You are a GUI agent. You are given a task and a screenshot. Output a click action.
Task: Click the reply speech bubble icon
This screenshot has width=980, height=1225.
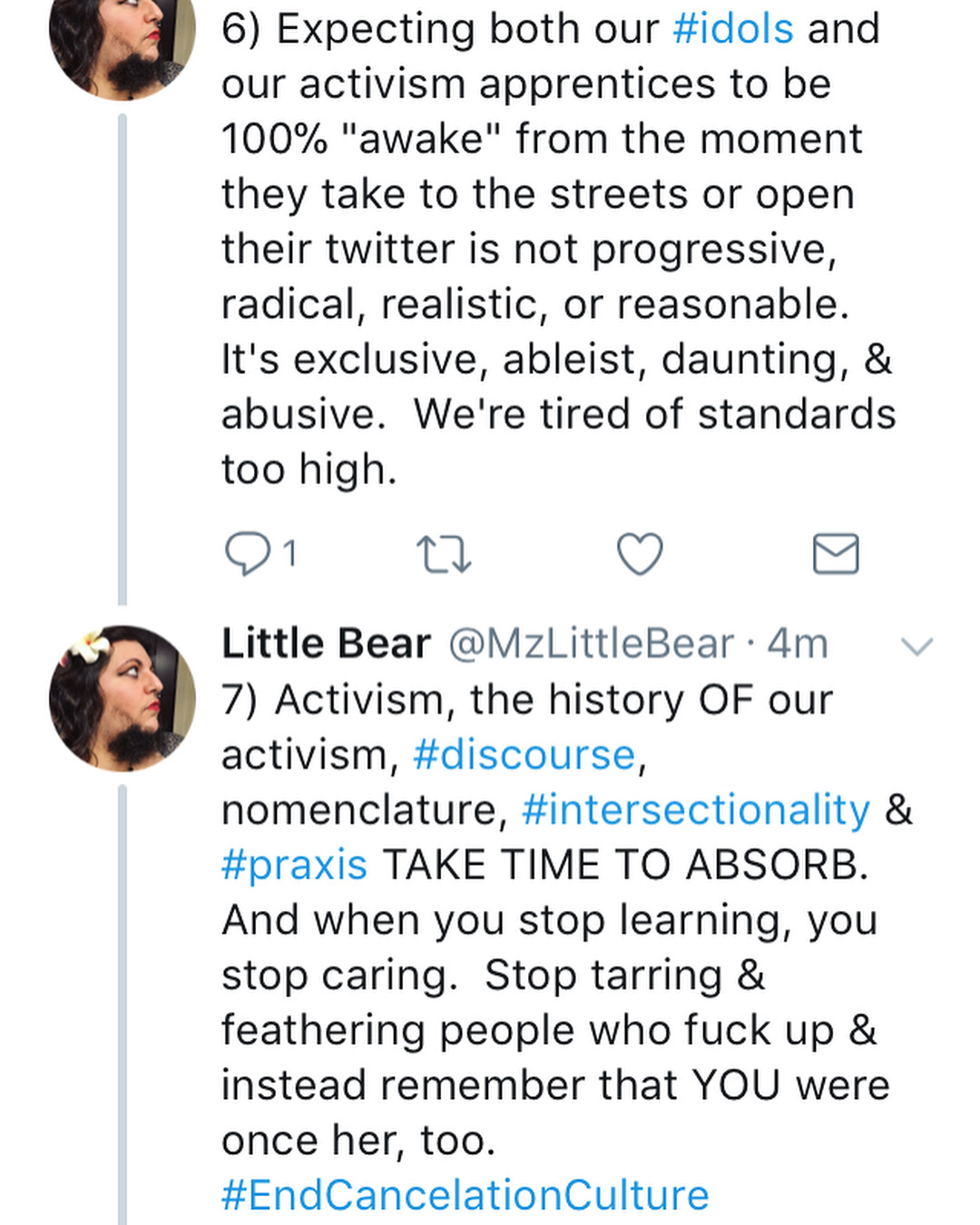247,554
